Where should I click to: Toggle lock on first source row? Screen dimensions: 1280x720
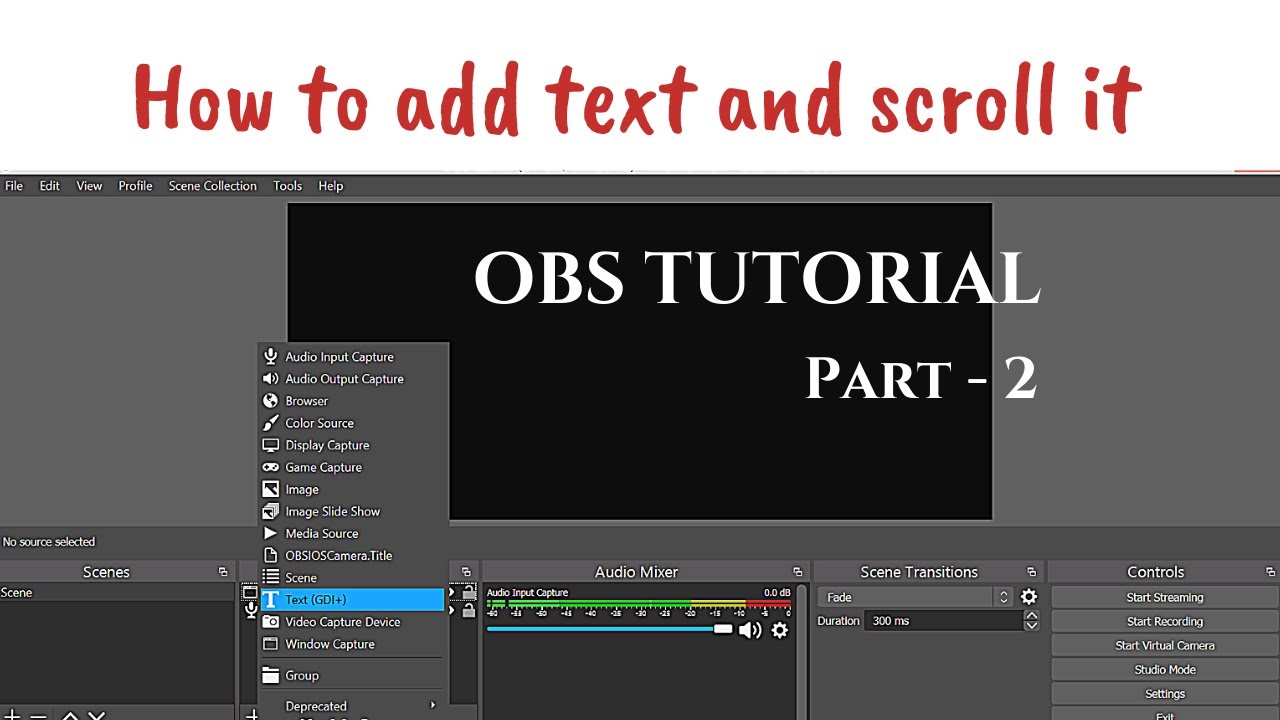coord(469,593)
